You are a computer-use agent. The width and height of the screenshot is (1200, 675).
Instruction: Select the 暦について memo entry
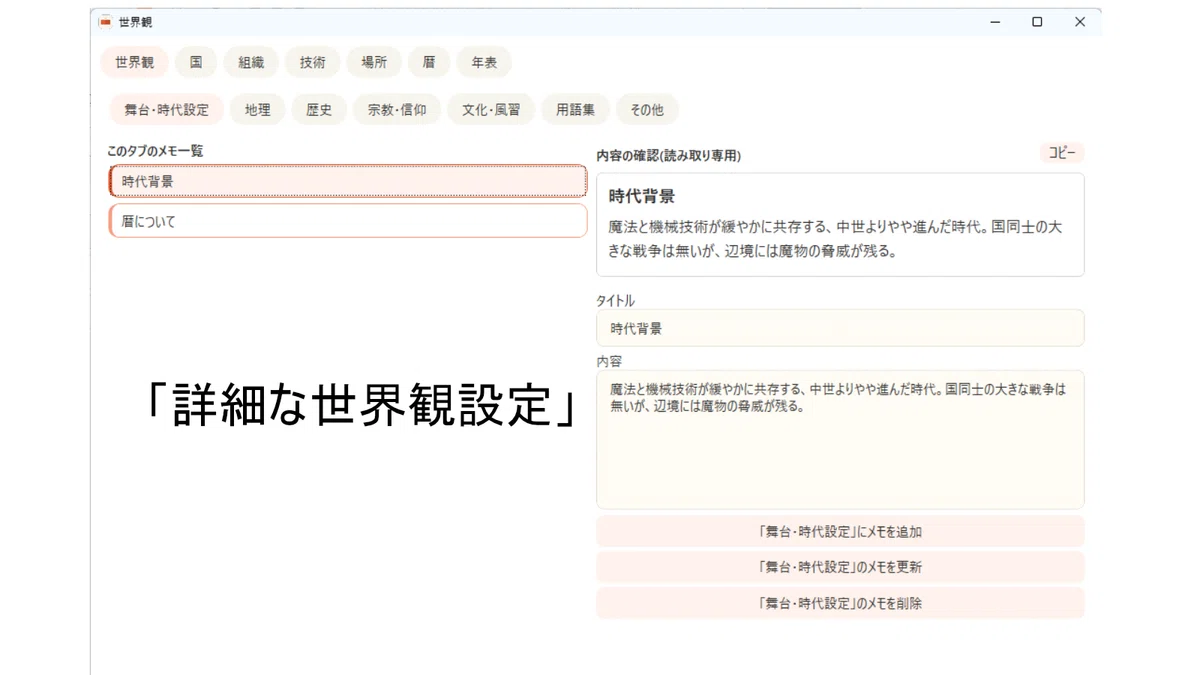tap(348, 221)
